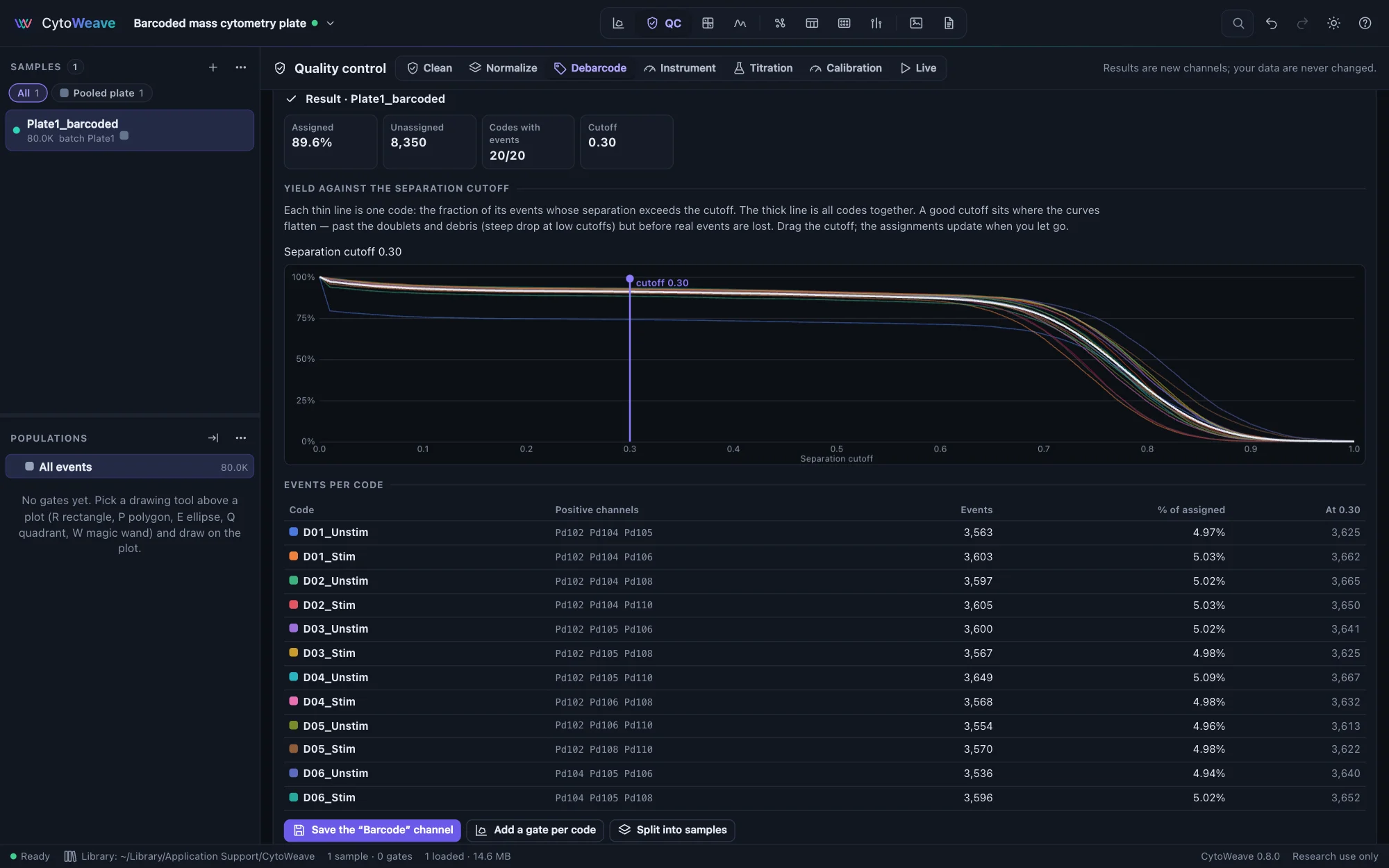1389x868 pixels.
Task: Click the CytoWeave logo icon
Action: point(24,23)
